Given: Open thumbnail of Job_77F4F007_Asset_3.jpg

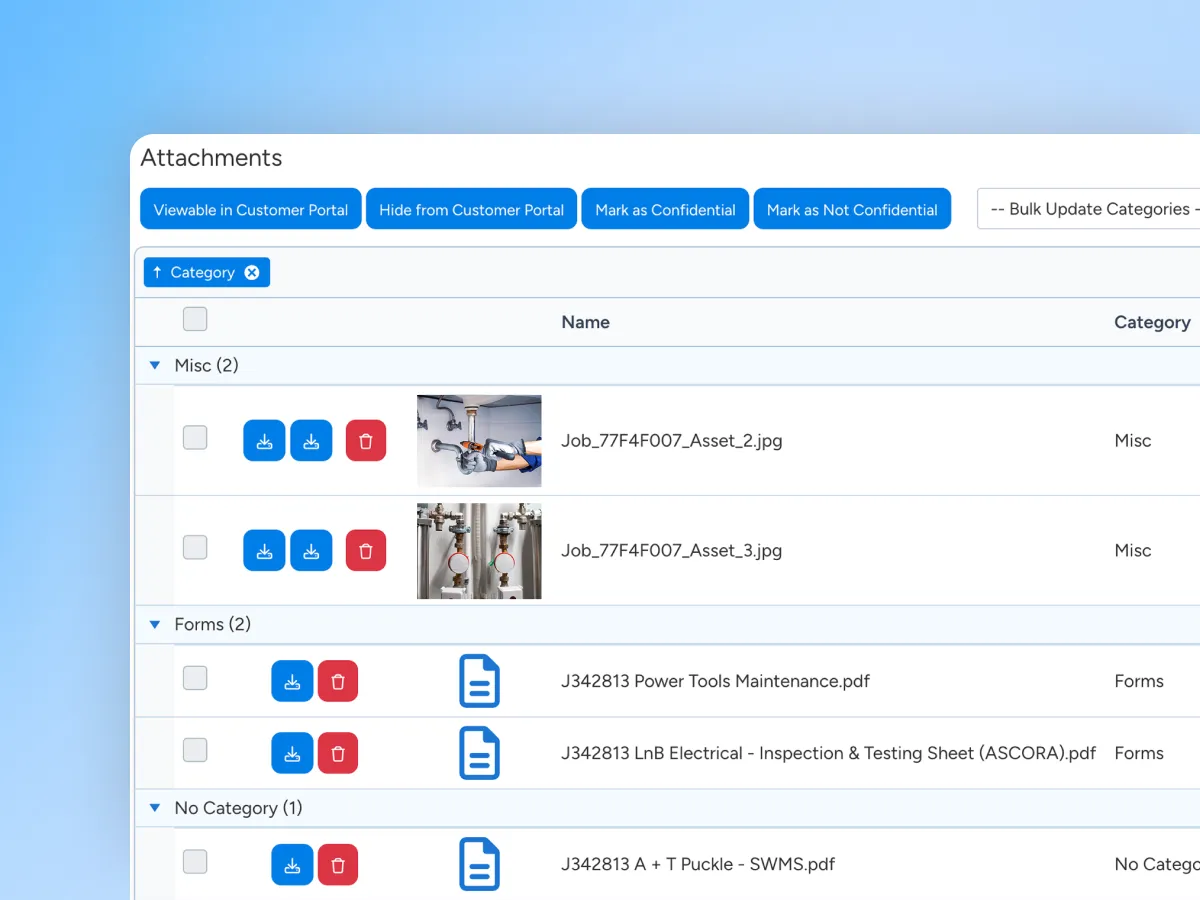Looking at the screenshot, I should [479, 551].
